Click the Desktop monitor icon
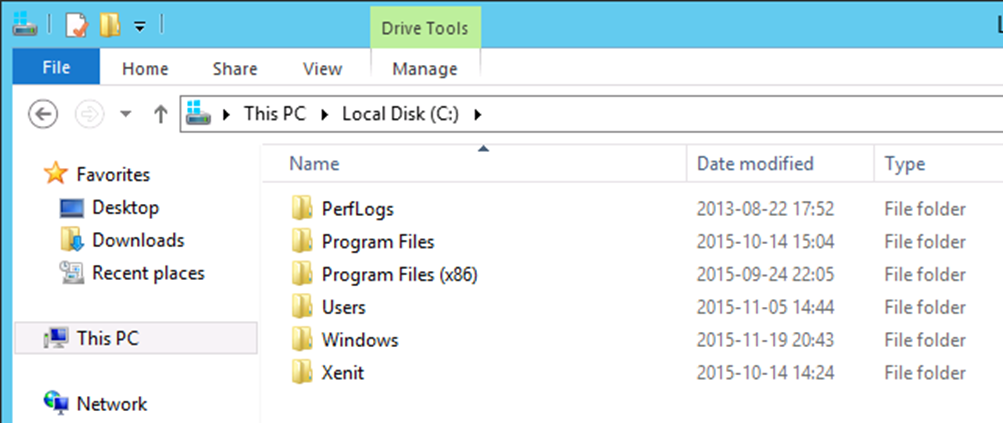This screenshot has width=1003, height=423. [72, 208]
